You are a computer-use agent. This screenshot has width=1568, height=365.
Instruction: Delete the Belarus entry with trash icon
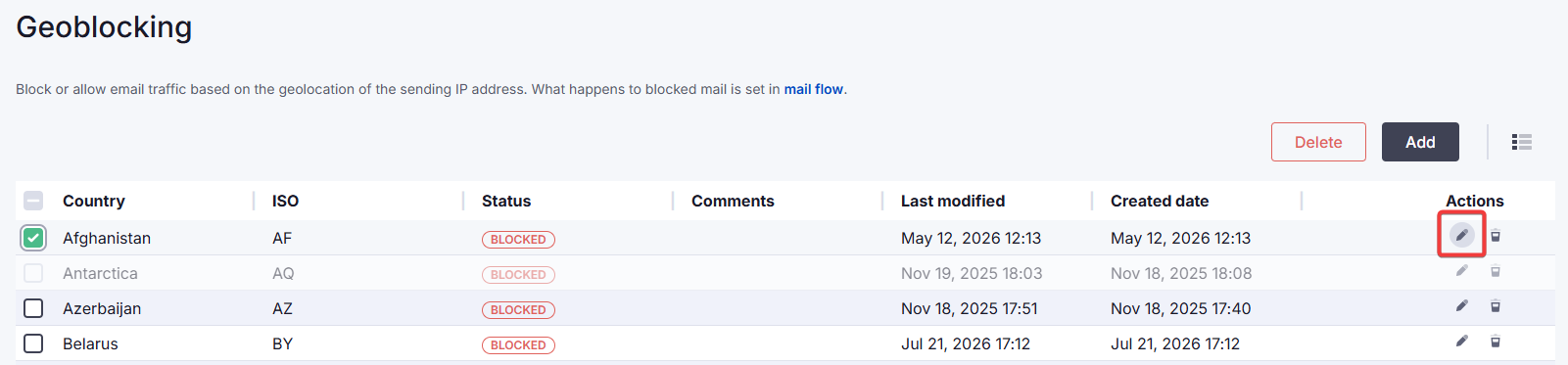[1496, 342]
